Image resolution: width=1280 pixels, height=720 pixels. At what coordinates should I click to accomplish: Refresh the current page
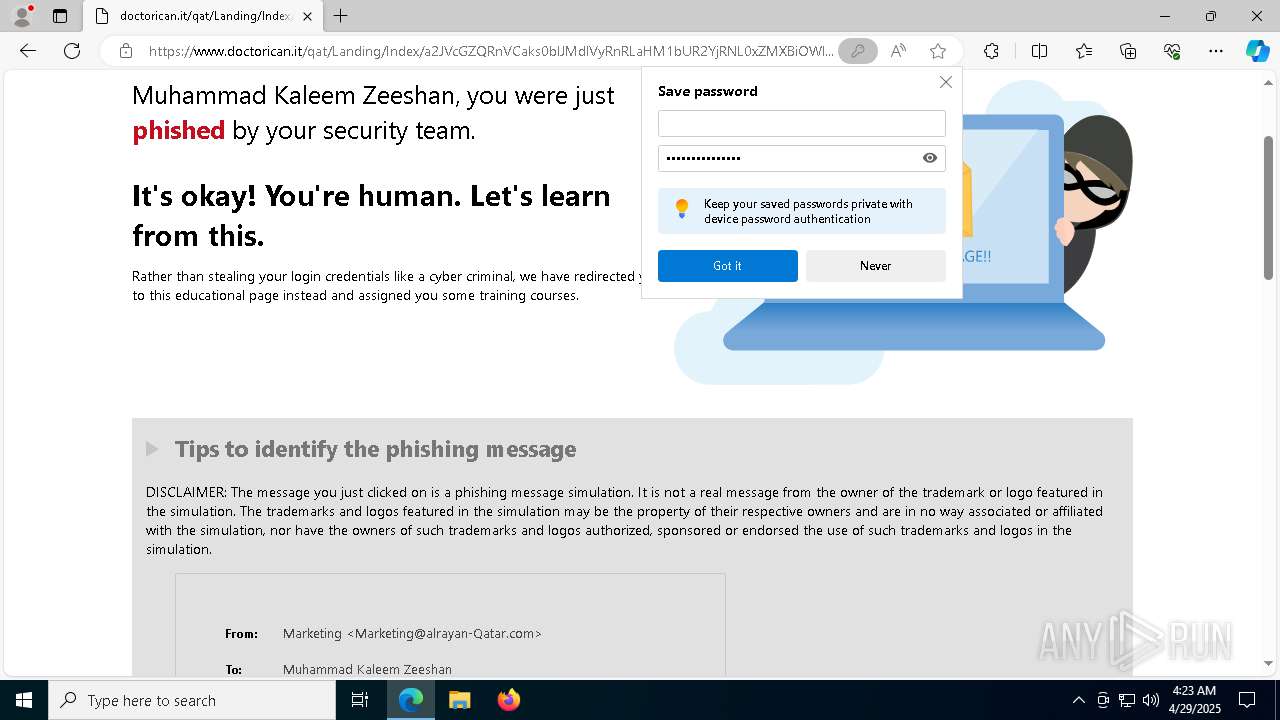click(72, 51)
